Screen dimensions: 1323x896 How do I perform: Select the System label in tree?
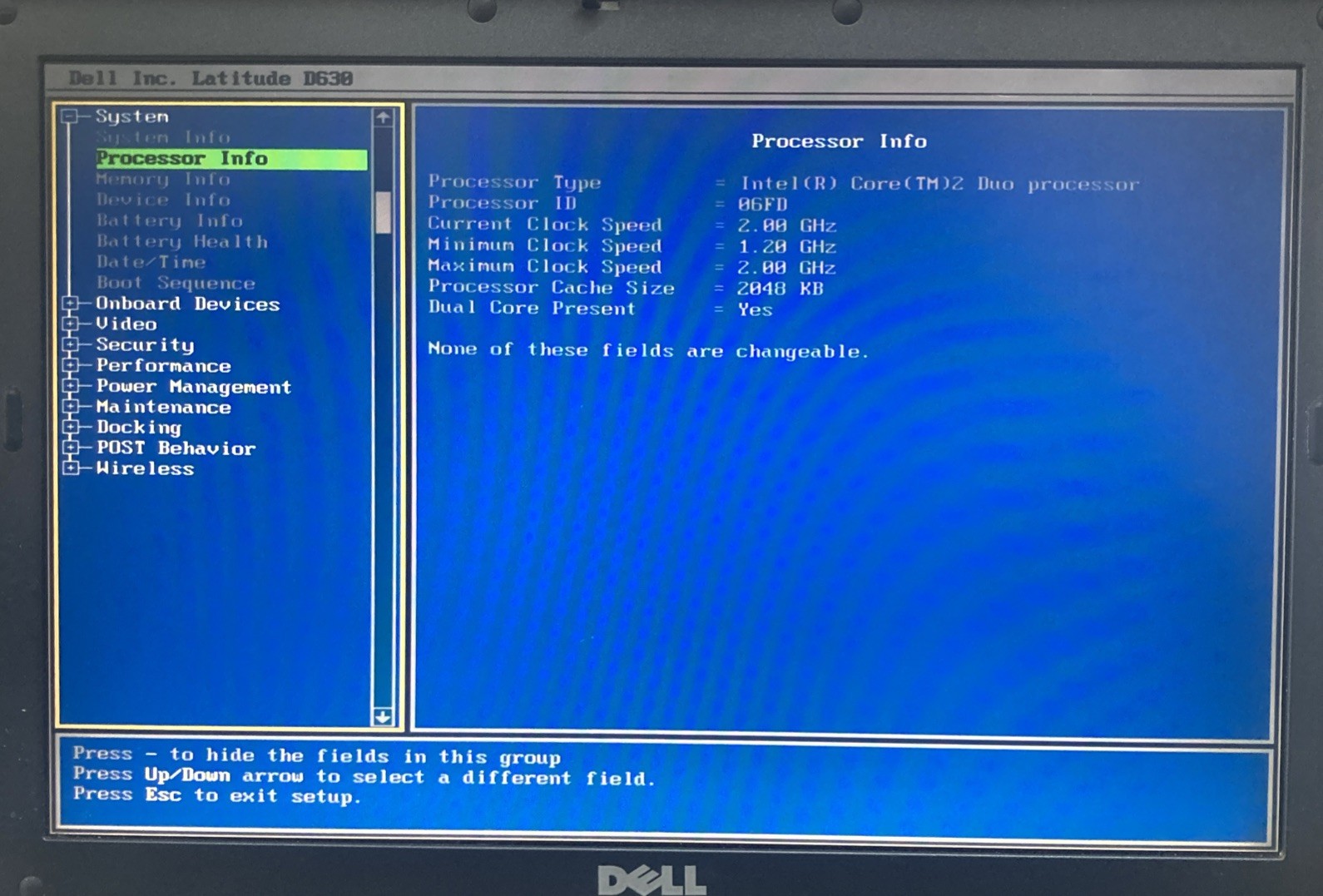pos(131,116)
